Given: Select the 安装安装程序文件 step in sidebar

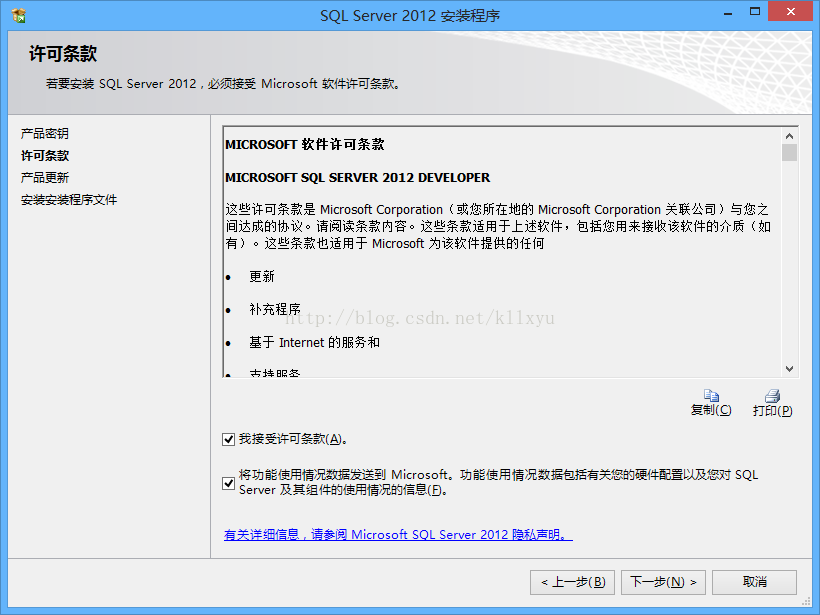Looking at the screenshot, I should 69,200.
